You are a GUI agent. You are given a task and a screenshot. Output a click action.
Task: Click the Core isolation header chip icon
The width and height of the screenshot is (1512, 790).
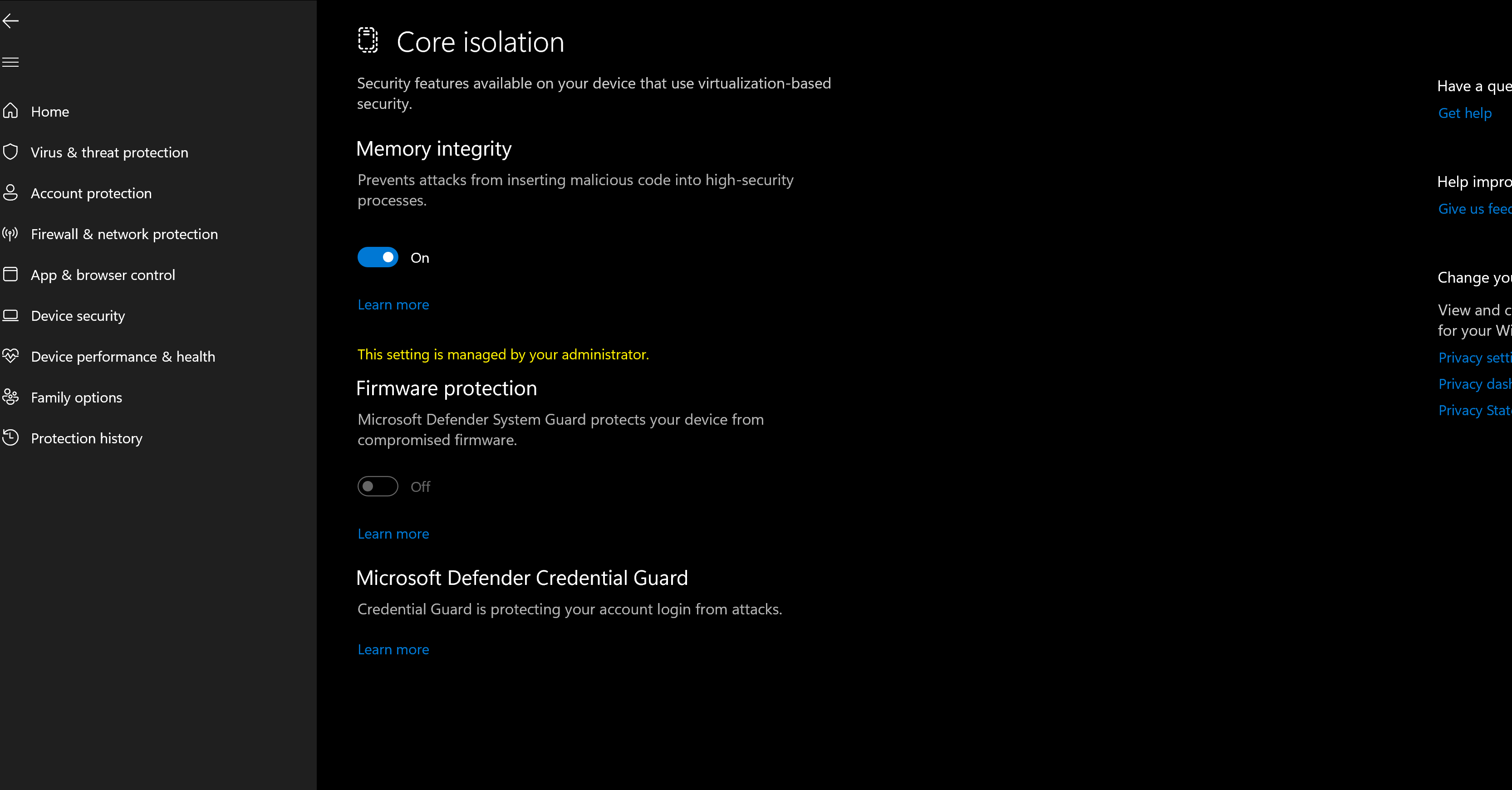coord(368,40)
